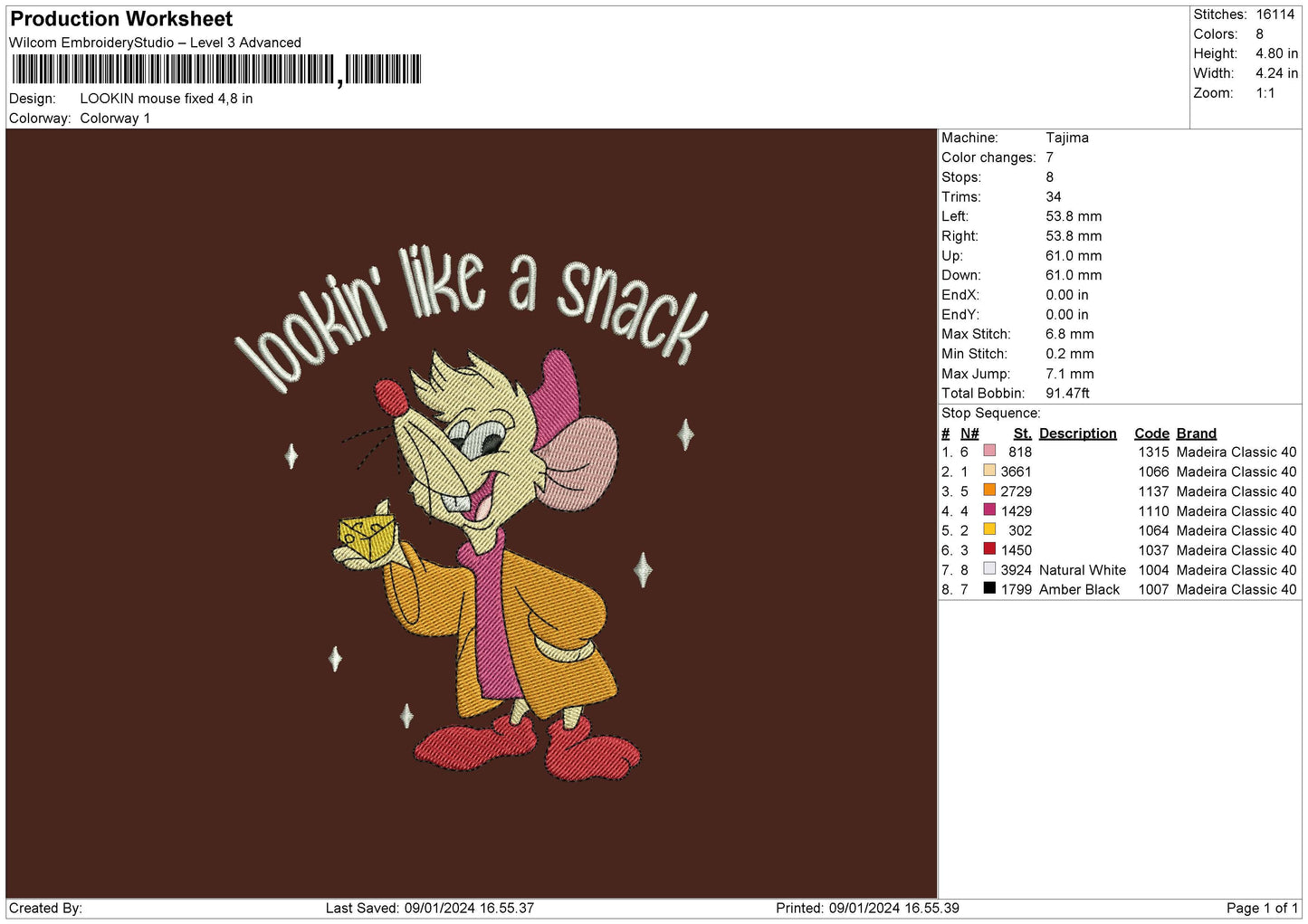Click 'Wilcom EmbroideryStudio – Level 3 Advanced' text
This screenshot has width=1308, height=924.
(x=155, y=43)
